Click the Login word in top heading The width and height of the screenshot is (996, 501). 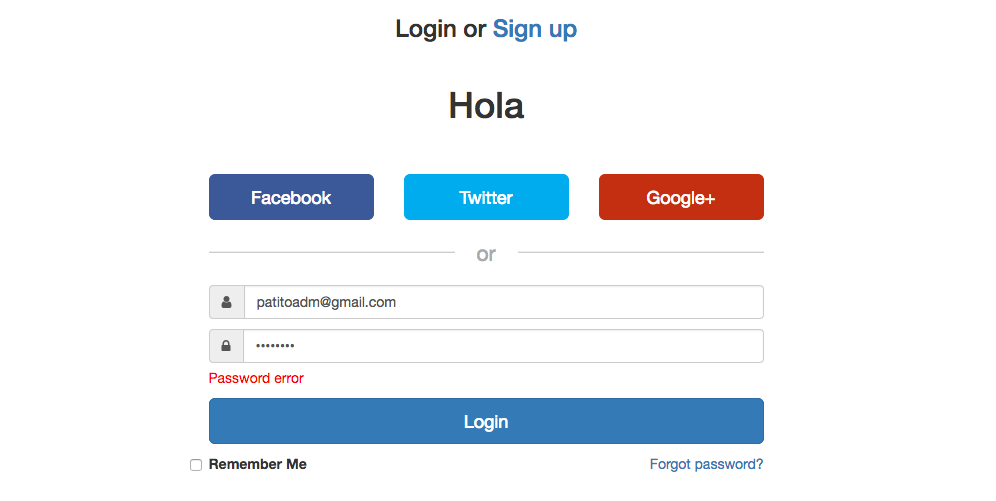pyautogui.click(x=426, y=29)
